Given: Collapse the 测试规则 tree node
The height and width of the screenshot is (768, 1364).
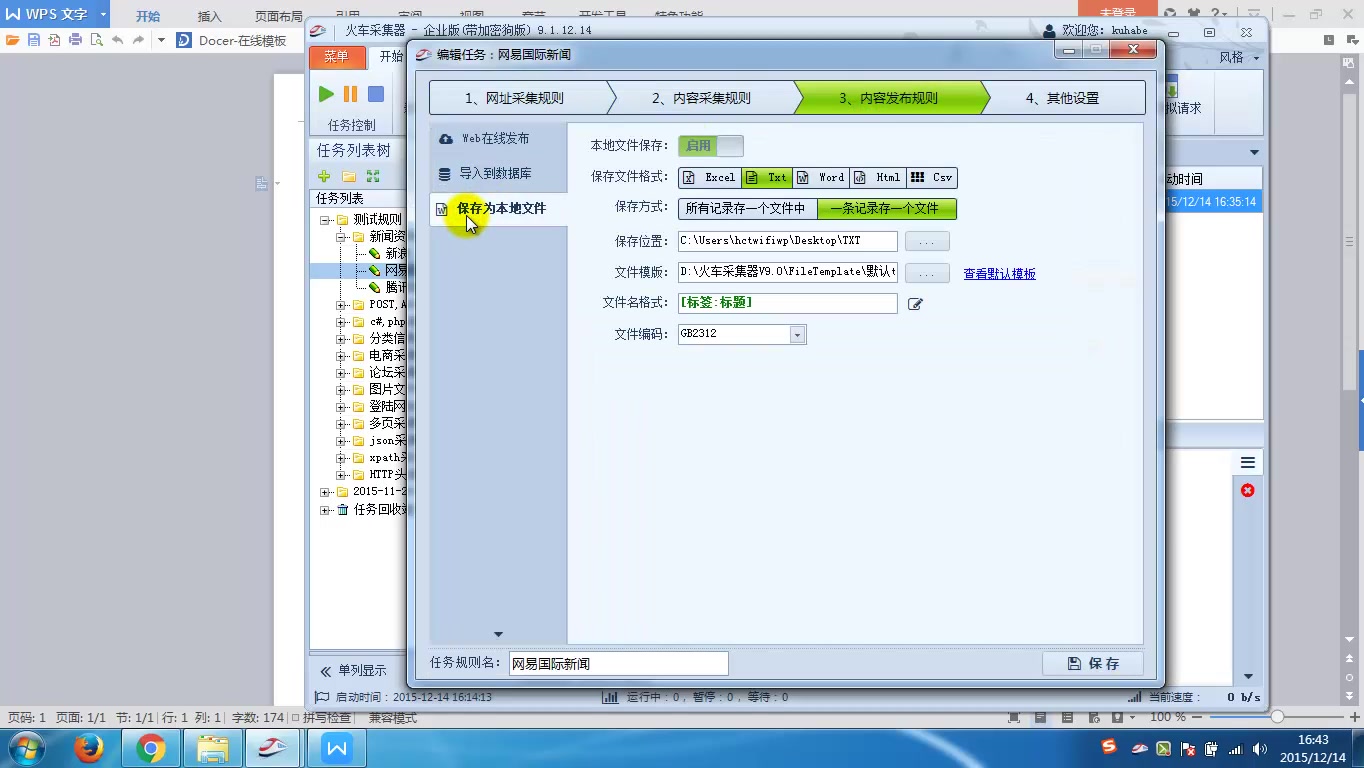Looking at the screenshot, I should click(325, 220).
